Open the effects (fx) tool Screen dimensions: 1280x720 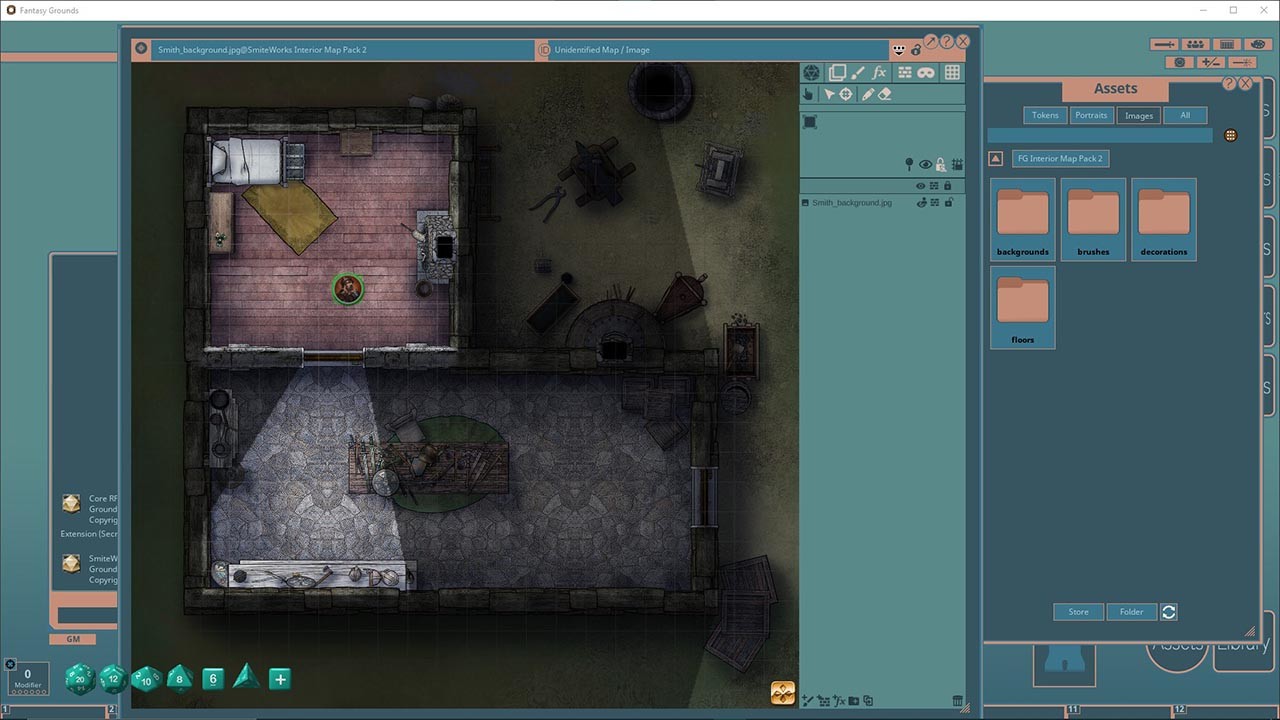click(x=878, y=72)
